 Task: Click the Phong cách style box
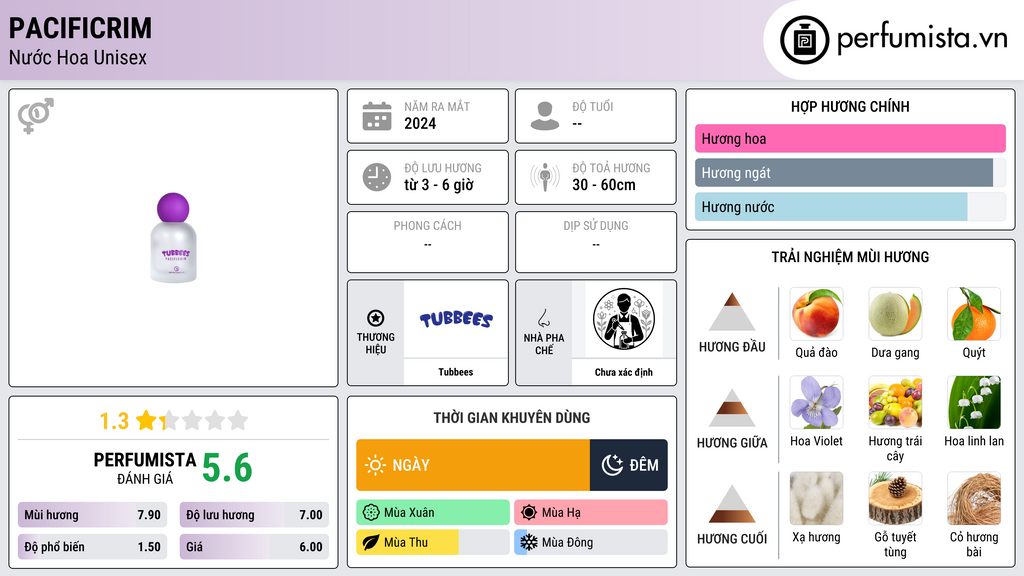pos(428,242)
